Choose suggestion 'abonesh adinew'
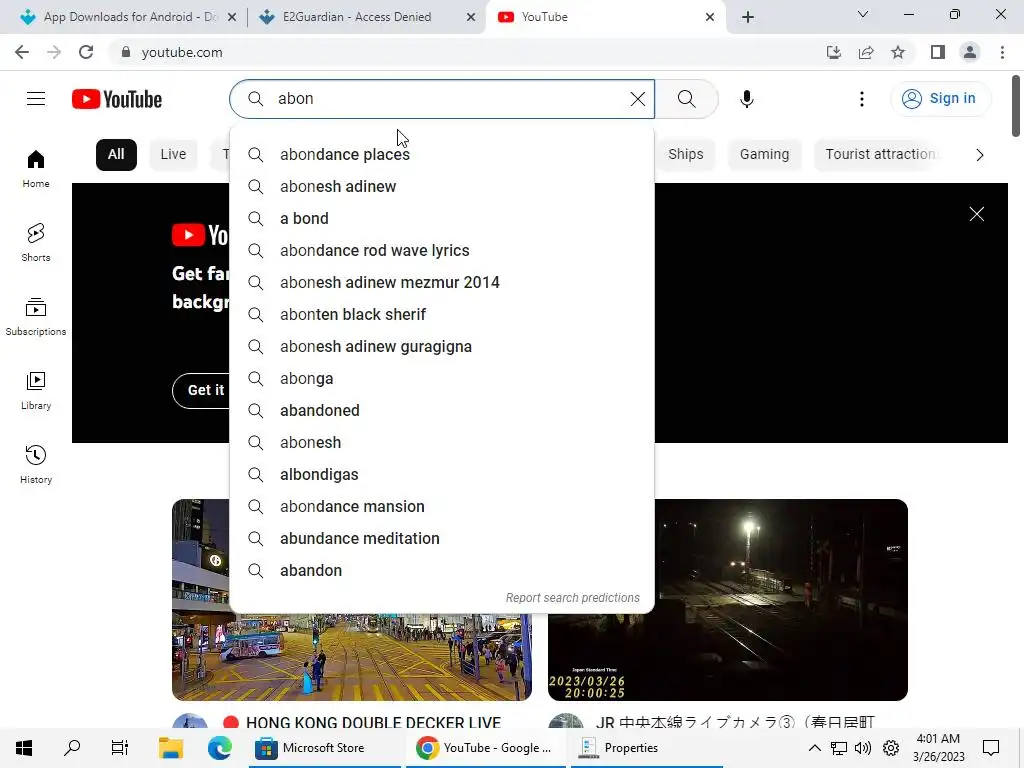 tap(442, 186)
